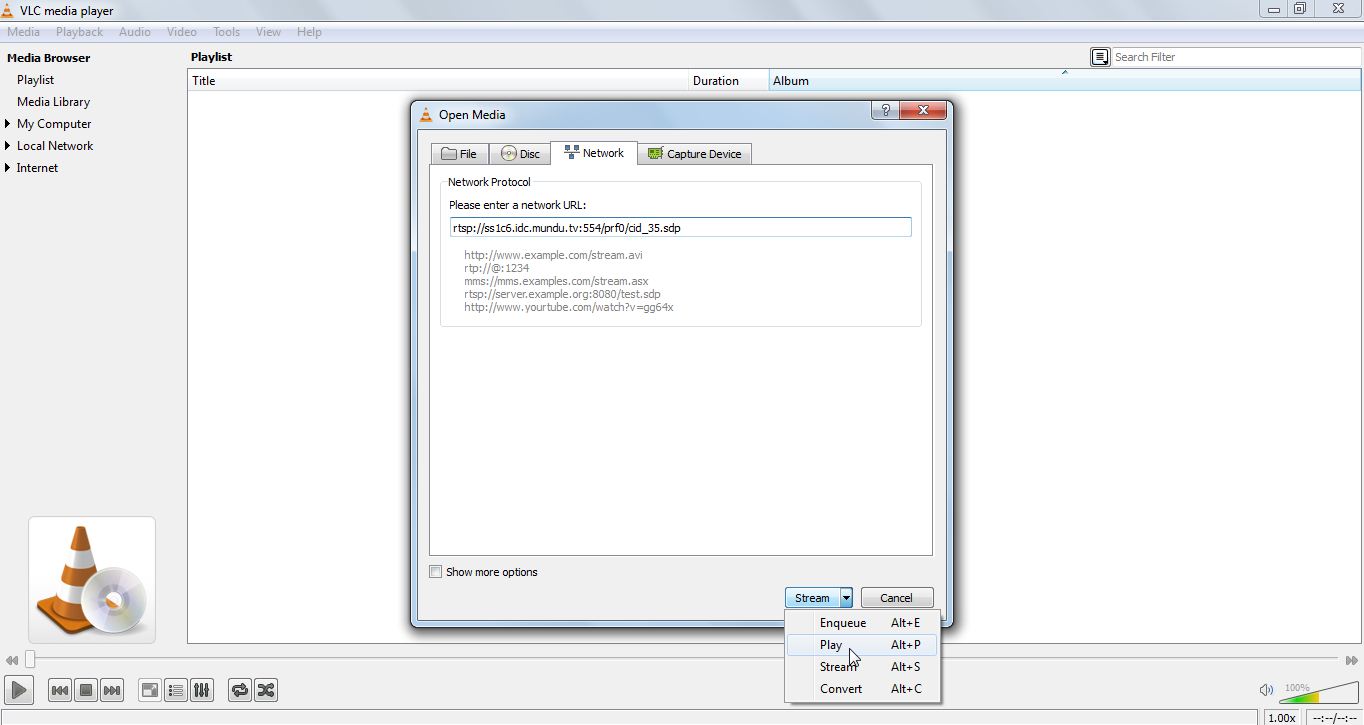Click the 1.00x playback speed indicator
This screenshot has height=725, width=1364.
point(1282,718)
